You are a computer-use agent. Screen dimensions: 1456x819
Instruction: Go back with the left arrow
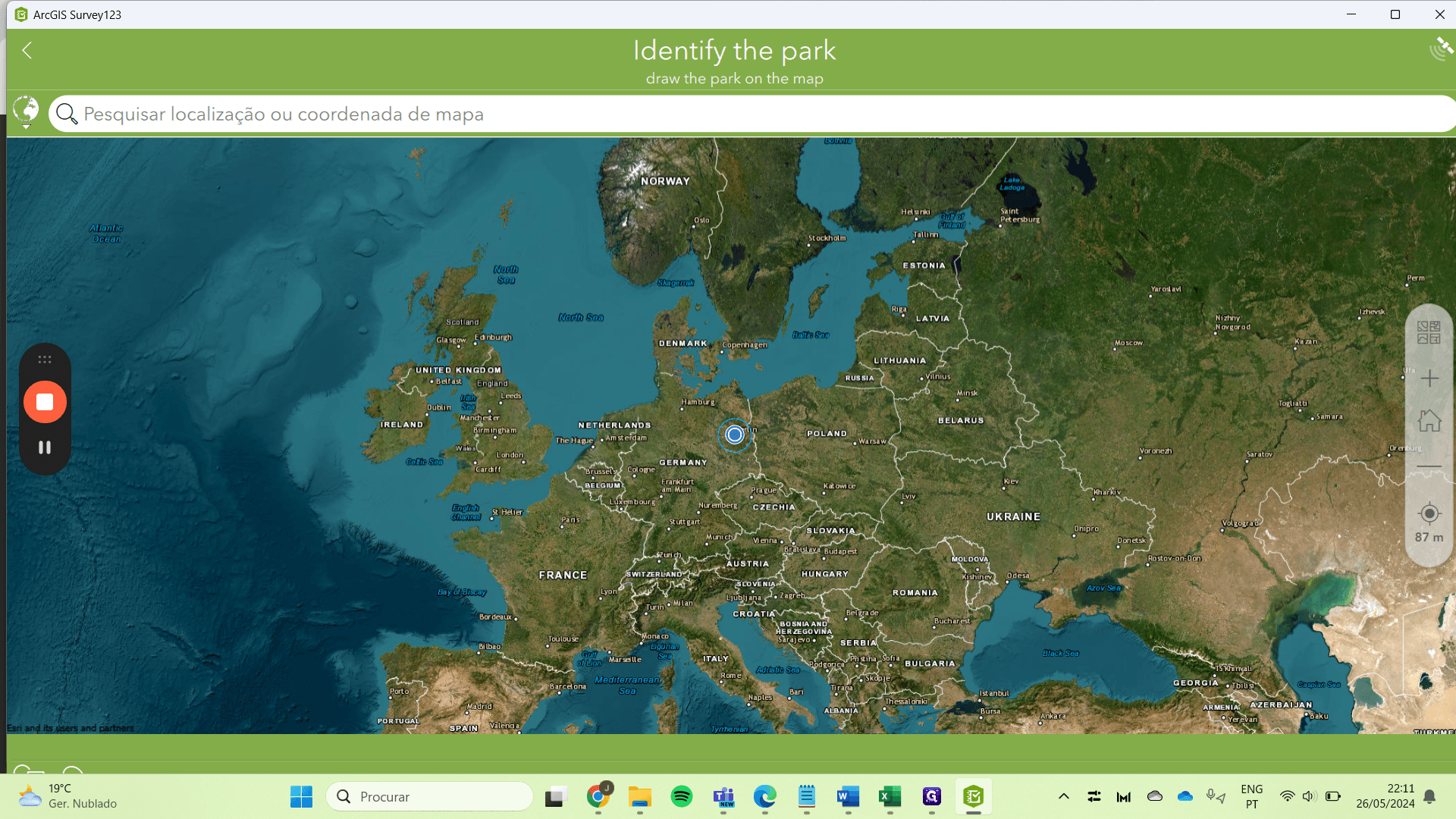pos(27,50)
